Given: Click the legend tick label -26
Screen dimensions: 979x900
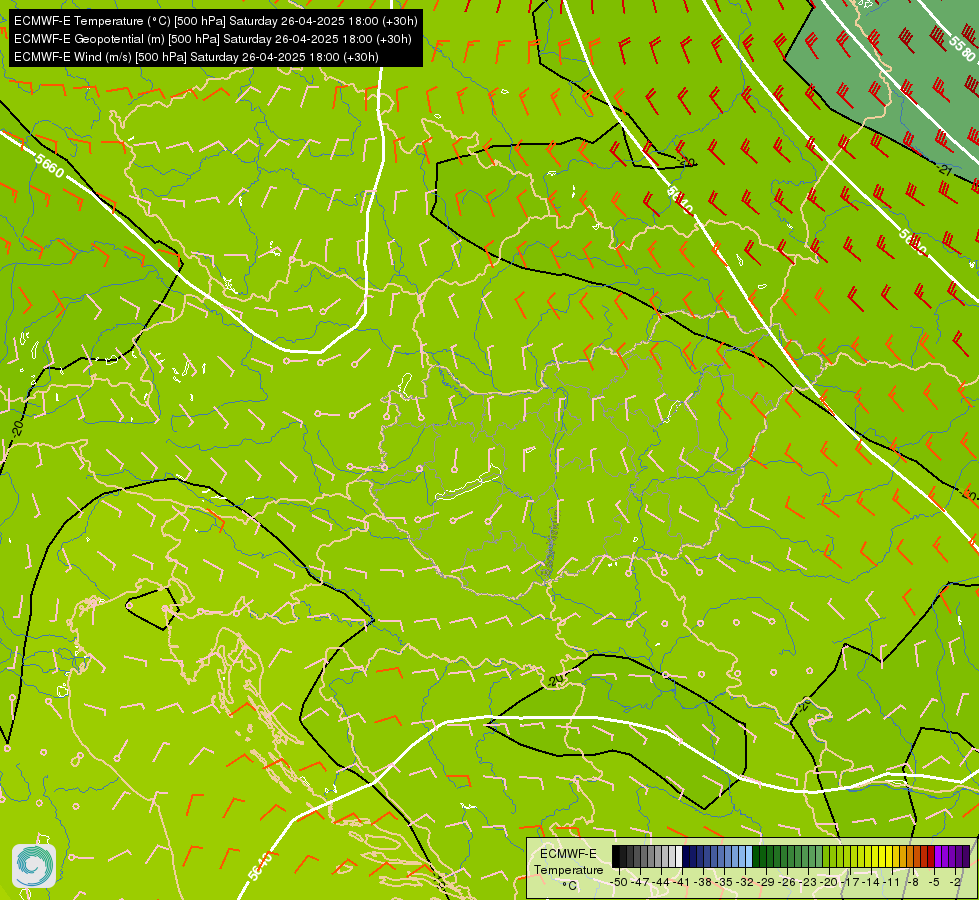Looking at the screenshot, I should click(787, 883).
